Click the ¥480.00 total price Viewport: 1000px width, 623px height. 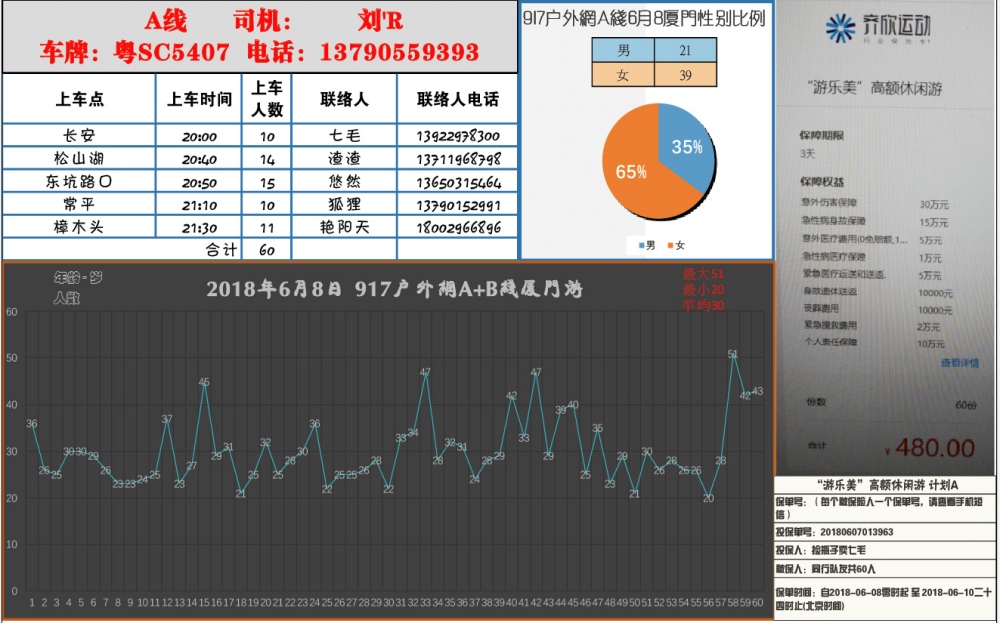click(933, 447)
